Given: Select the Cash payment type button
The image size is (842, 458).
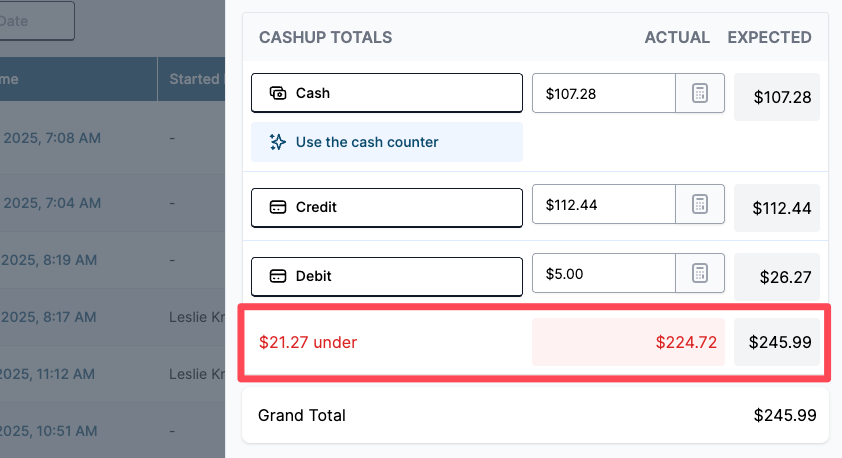Looking at the screenshot, I should (x=387, y=93).
